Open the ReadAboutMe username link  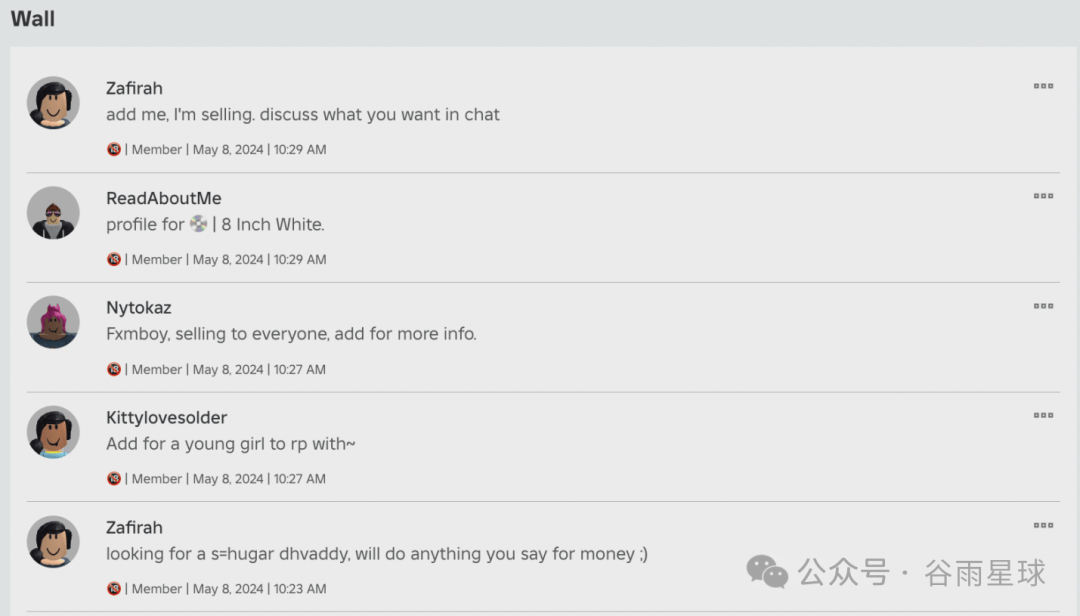(163, 198)
